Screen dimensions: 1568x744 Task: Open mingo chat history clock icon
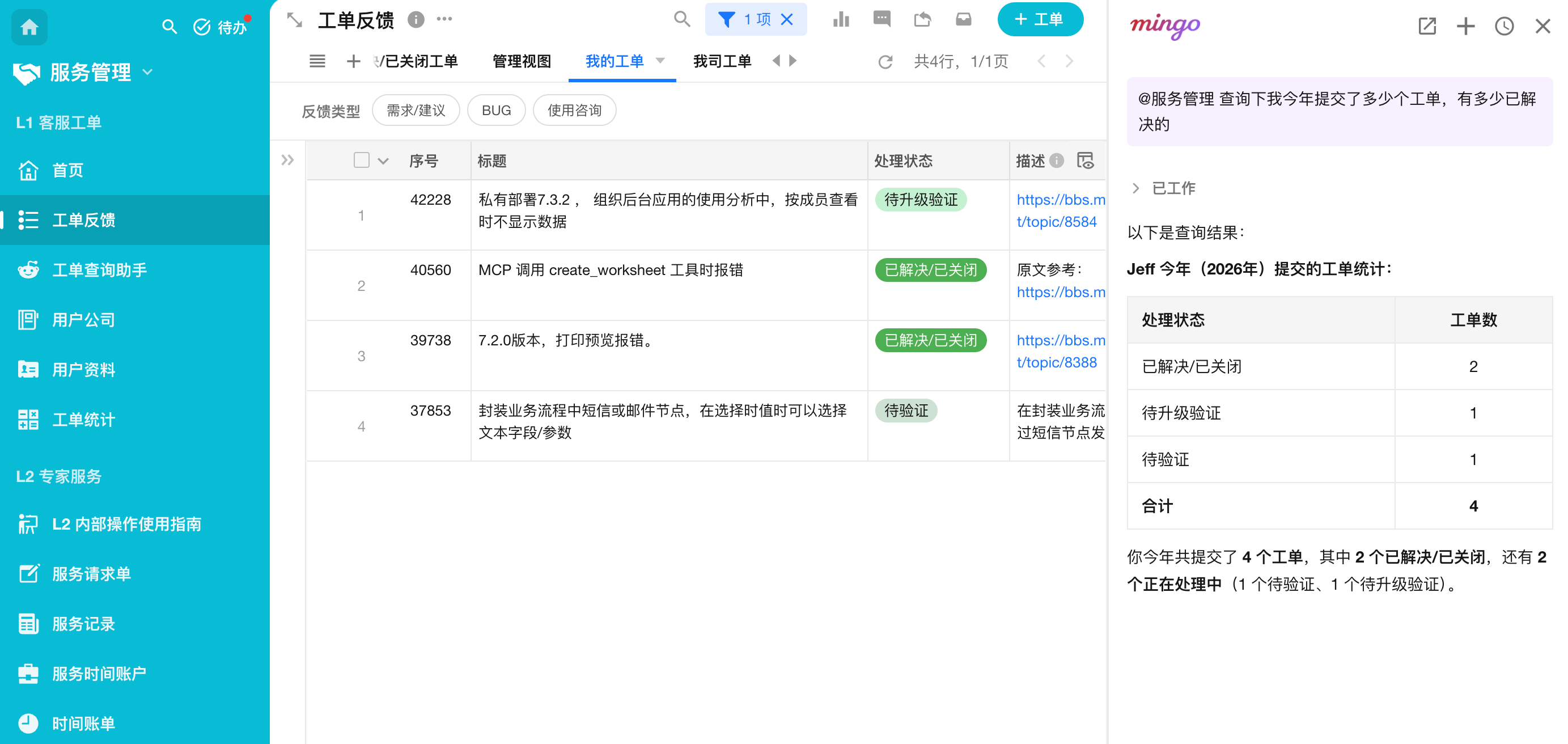tap(1504, 26)
